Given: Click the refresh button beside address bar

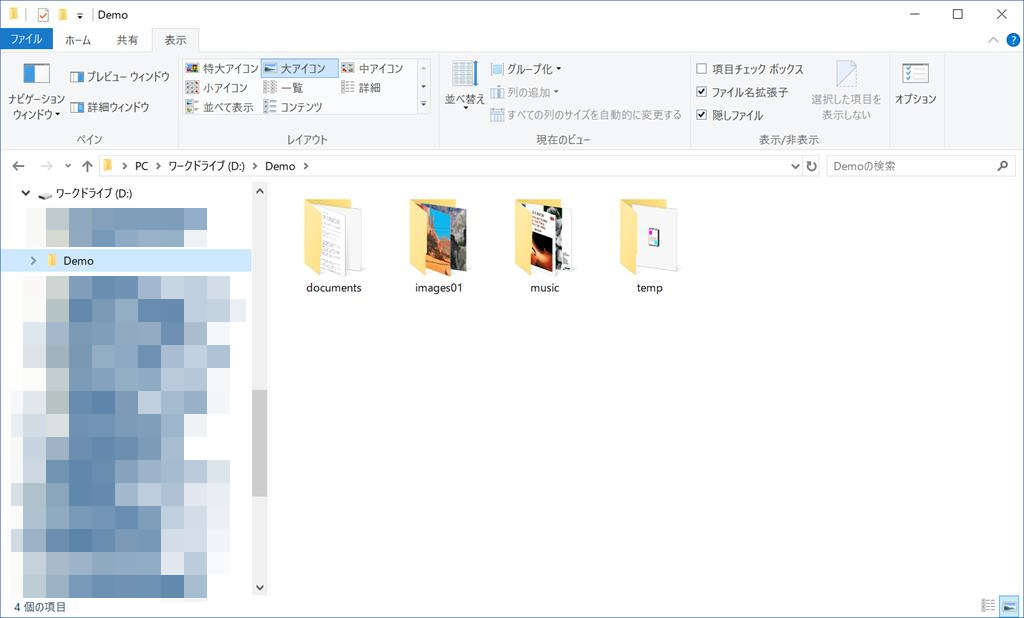Looking at the screenshot, I should click(811, 166).
